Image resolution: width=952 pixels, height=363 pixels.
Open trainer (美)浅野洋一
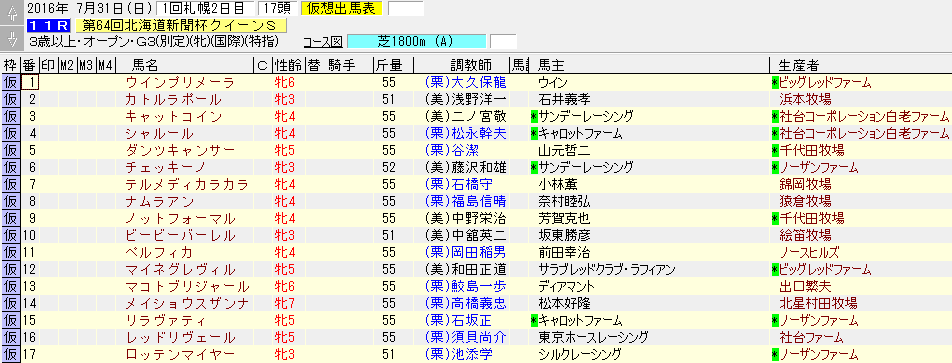coord(465,100)
